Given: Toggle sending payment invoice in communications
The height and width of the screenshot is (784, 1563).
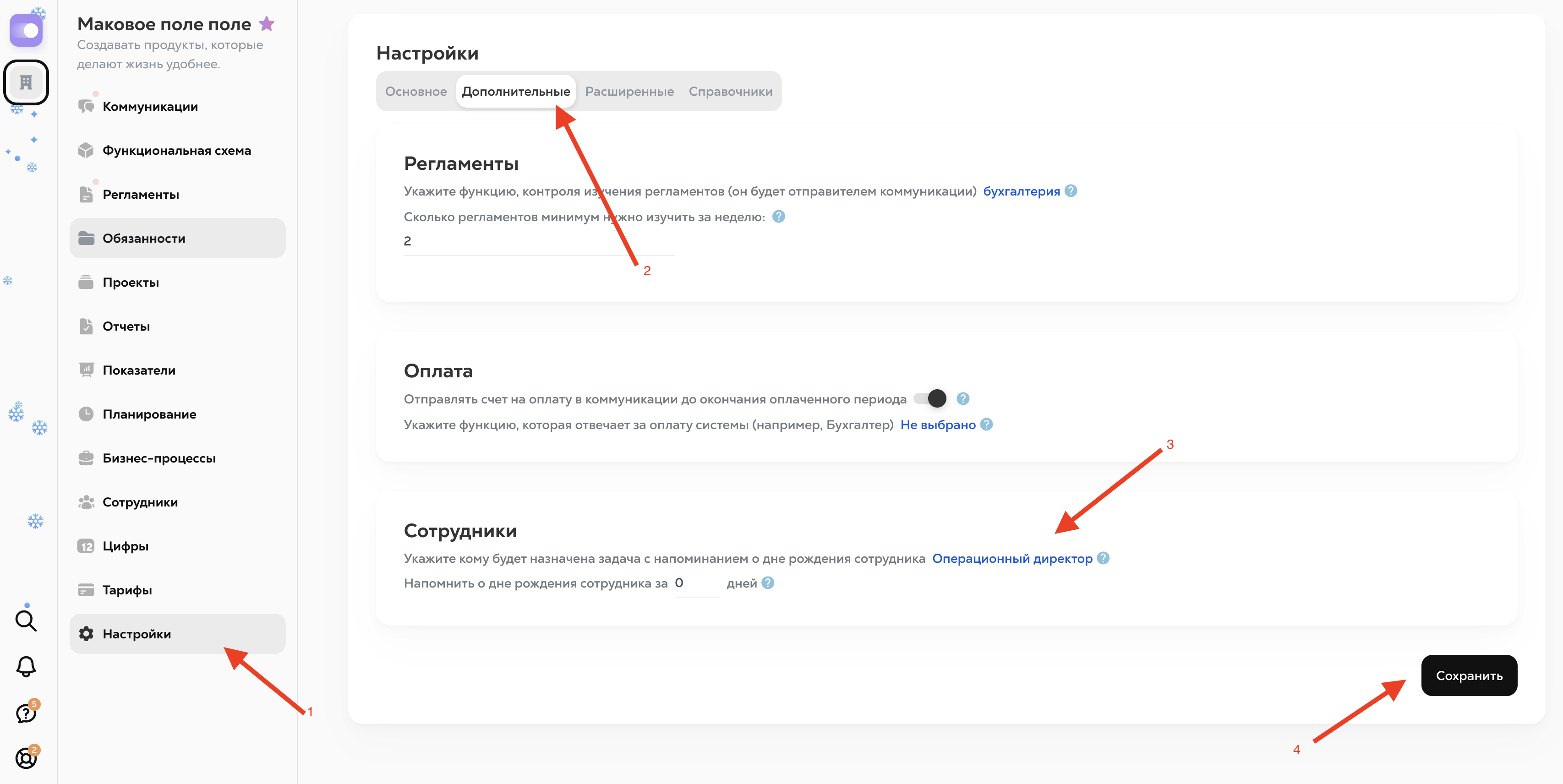Looking at the screenshot, I should [930, 399].
